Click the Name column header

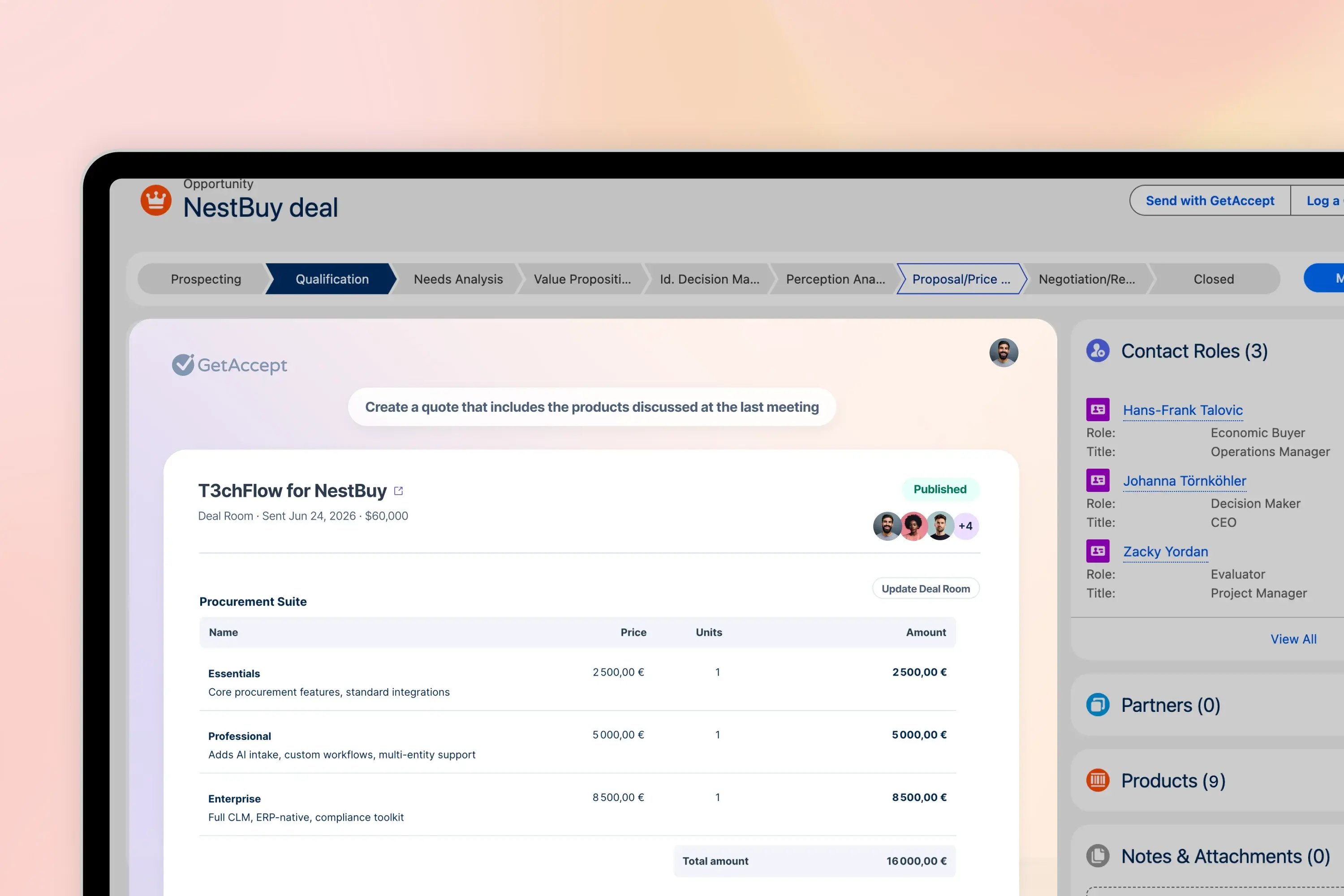224,633
